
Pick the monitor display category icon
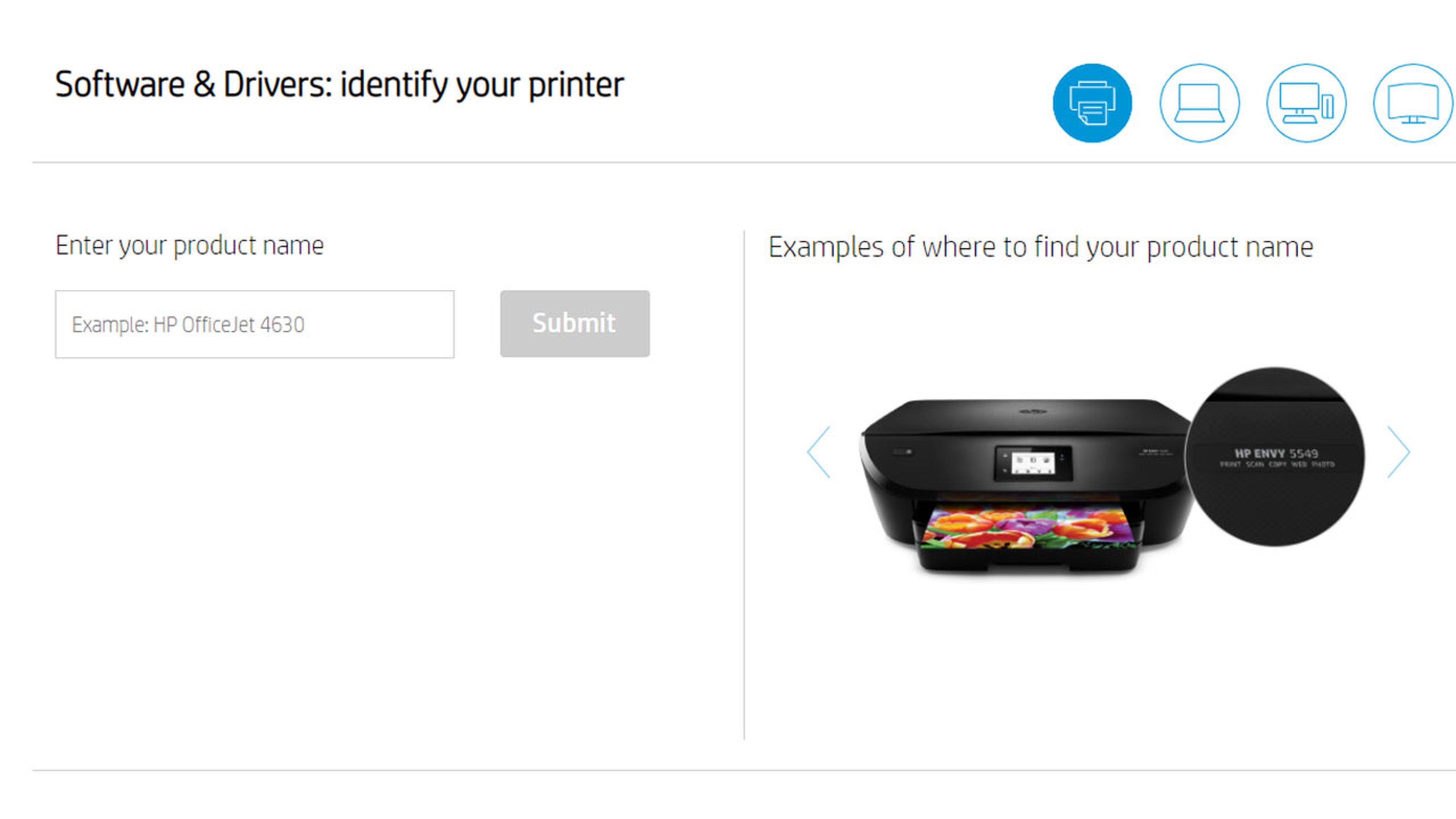(1412, 103)
